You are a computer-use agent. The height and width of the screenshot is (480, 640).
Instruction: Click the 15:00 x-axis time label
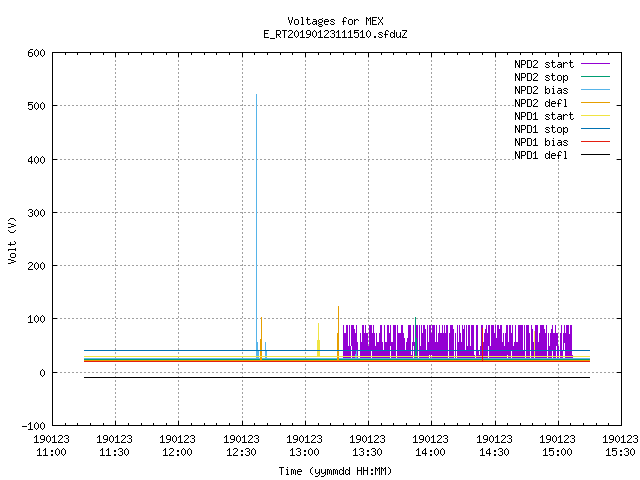(557, 452)
